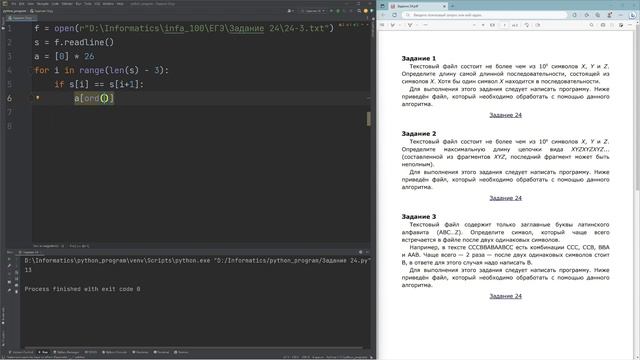
Task: Open Run panel settings gear
Action: (x=360, y=252)
